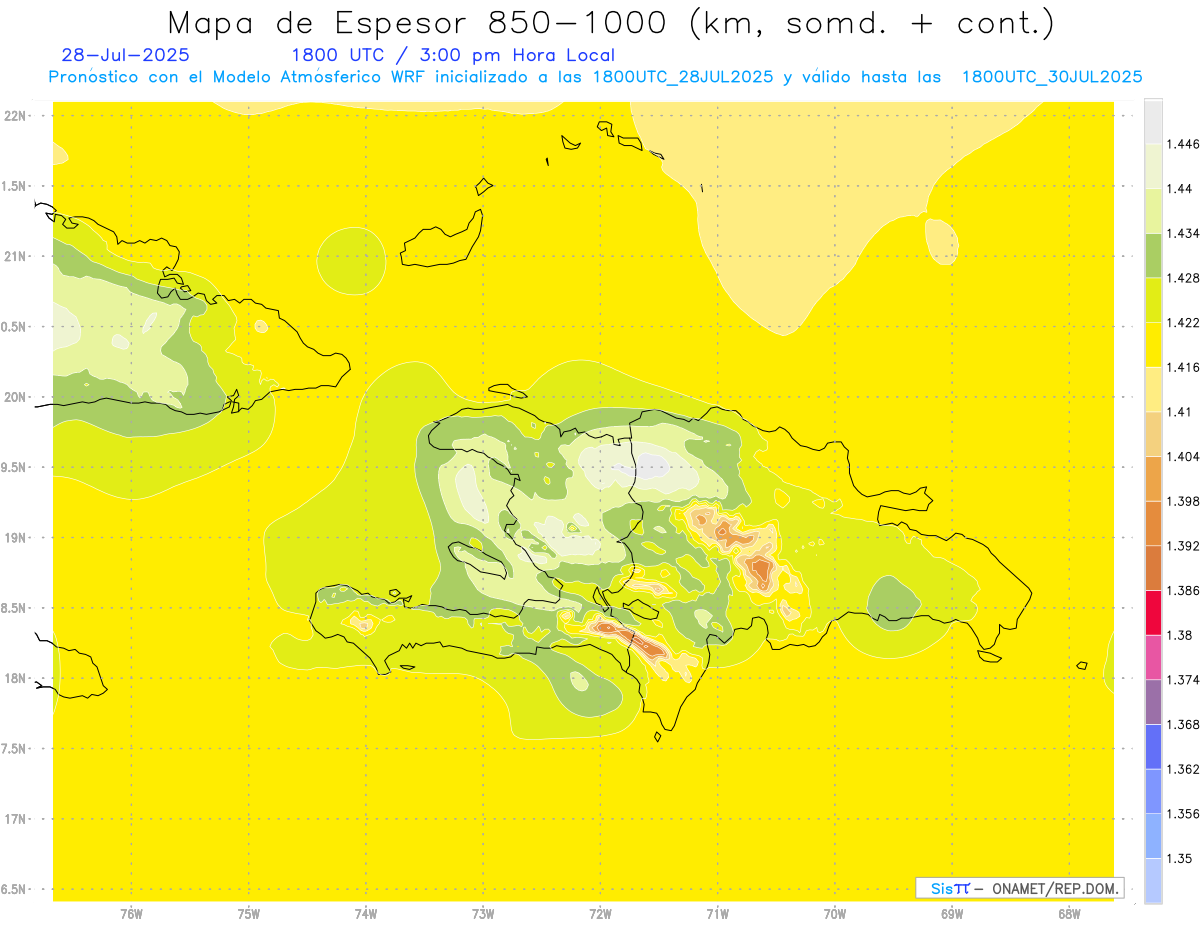The height and width of the screenshot is (927, 1200).
Task: Click the legend value "1.434"
Action: (1185, 233)
